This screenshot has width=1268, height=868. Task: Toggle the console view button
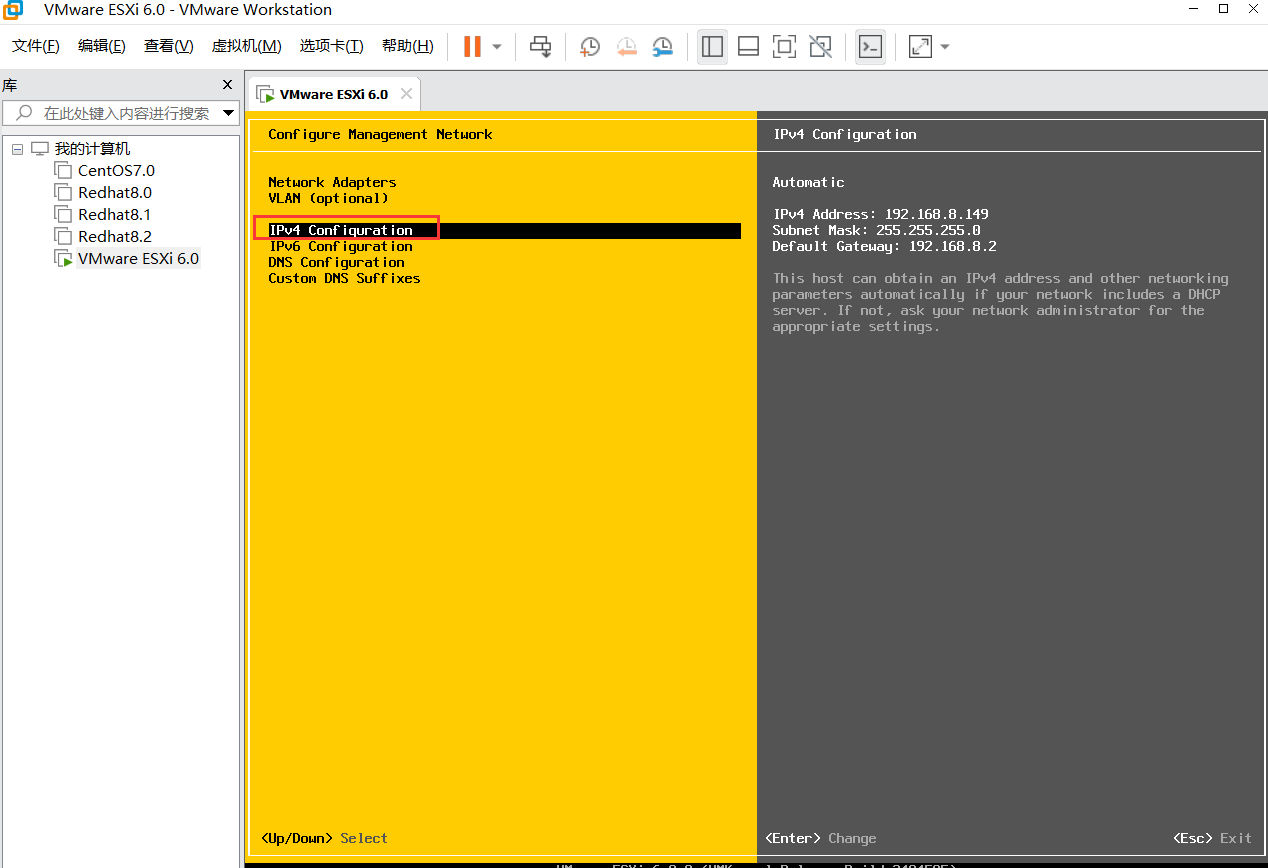[871, 46]
